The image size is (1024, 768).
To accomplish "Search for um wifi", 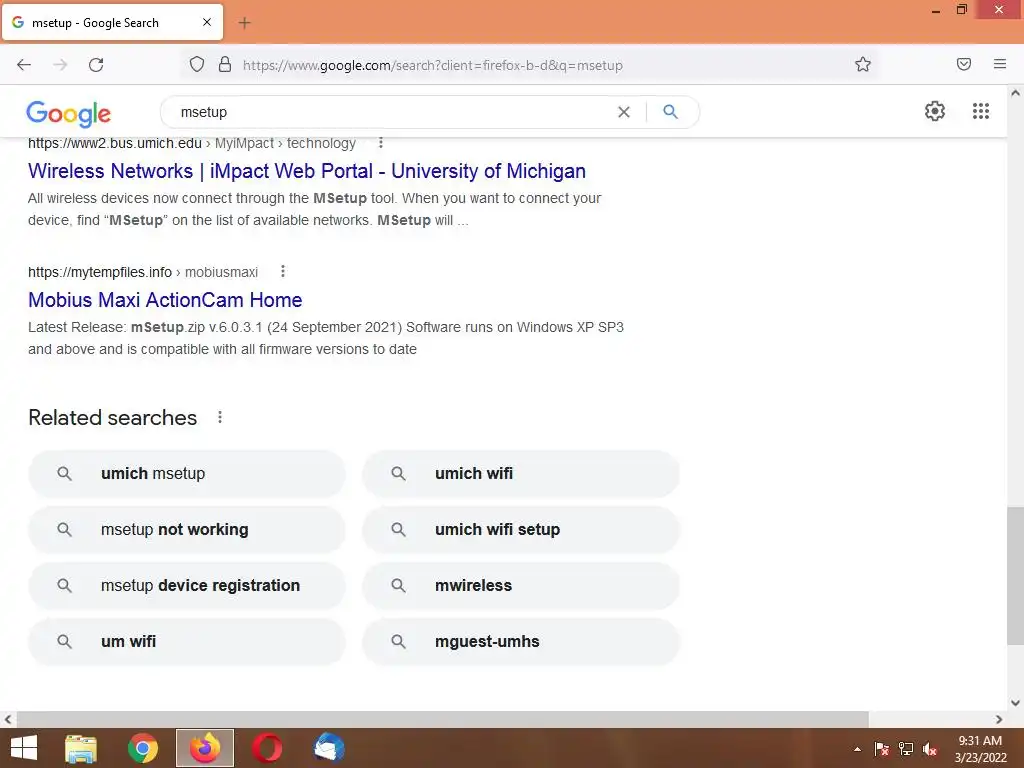I will [187, 641].
